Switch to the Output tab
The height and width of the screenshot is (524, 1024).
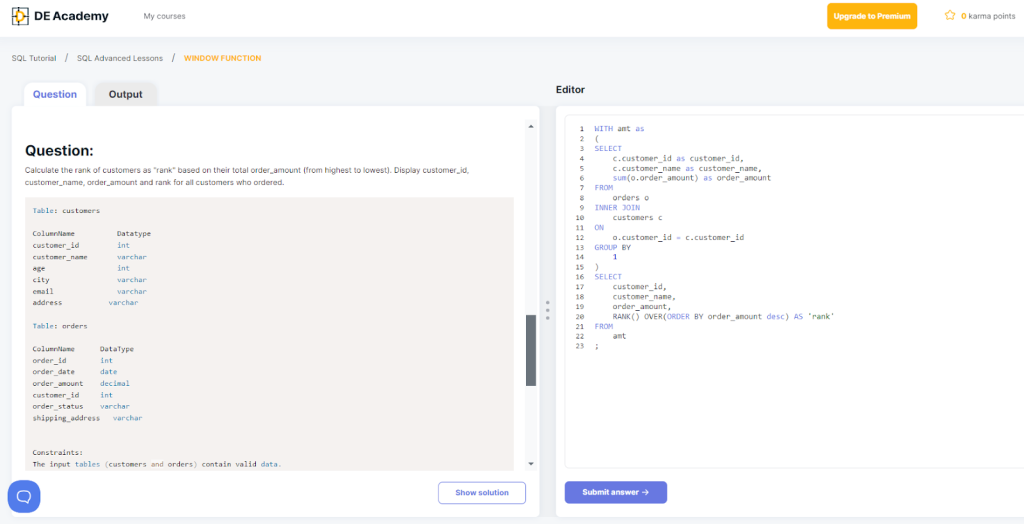click(125, 94)
